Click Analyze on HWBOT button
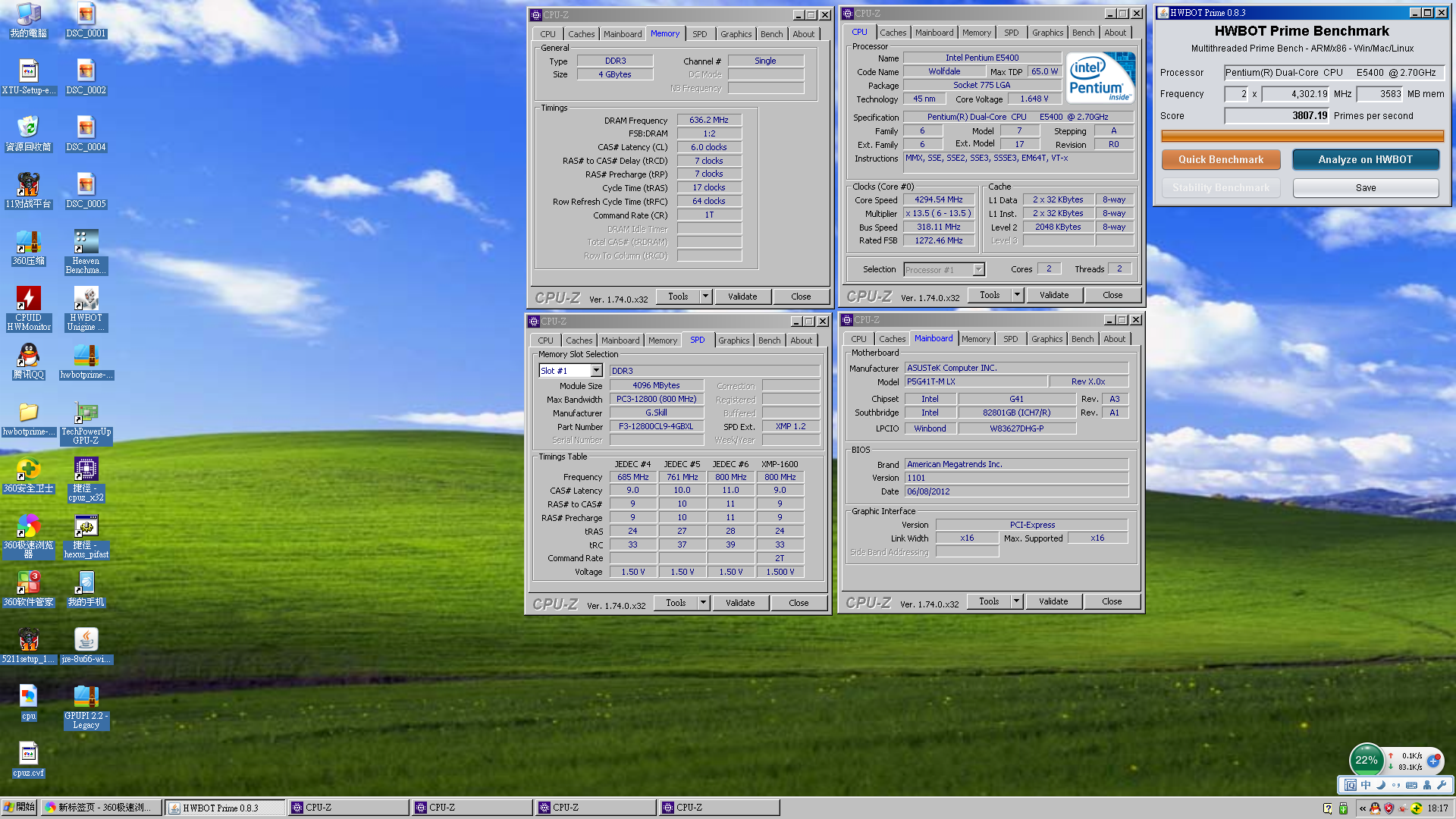The width and height of the screenshot is (1456, 819). tap(1365, 159)
